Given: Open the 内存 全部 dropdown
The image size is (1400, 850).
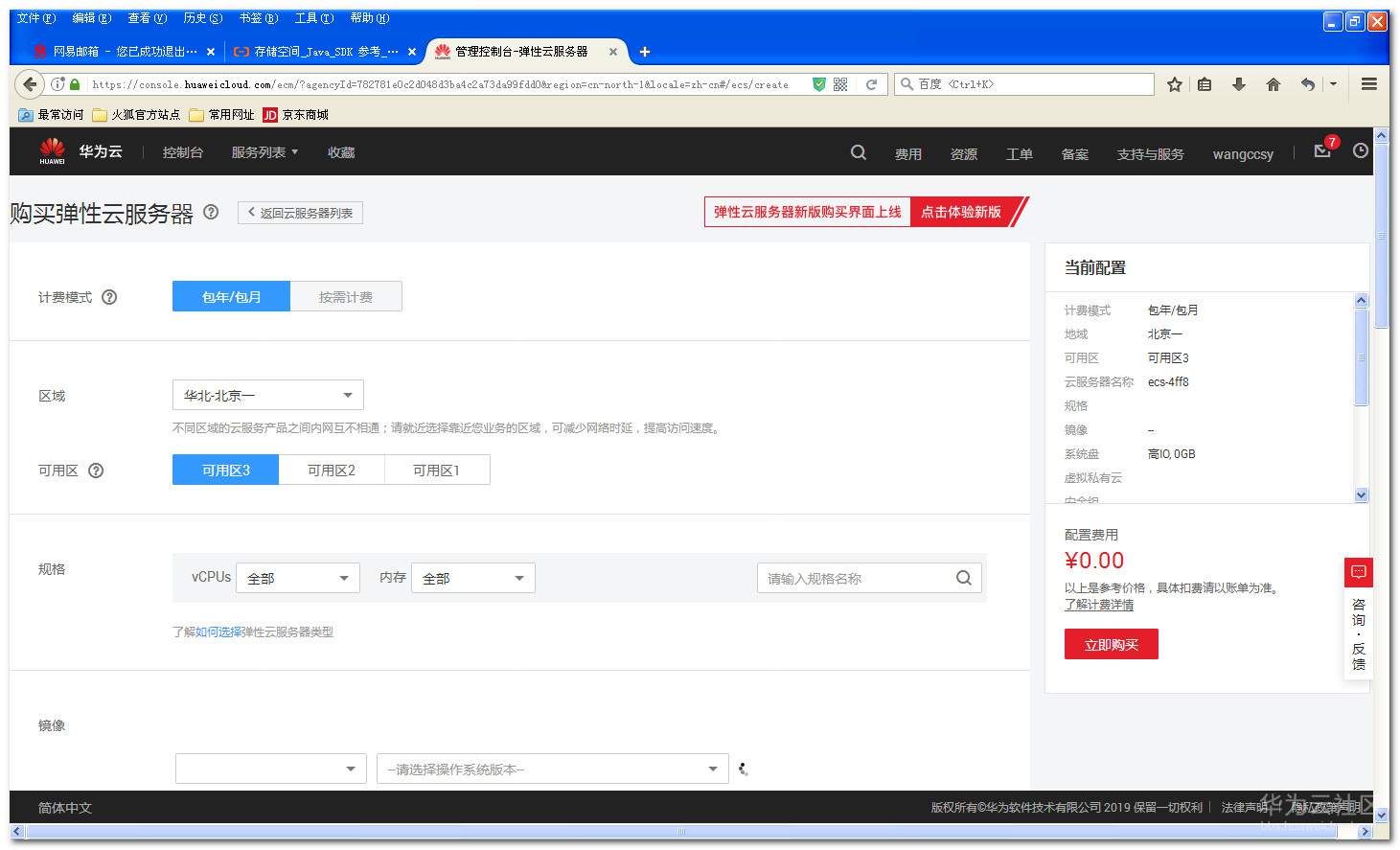Looking at the screenshot, I should [473, 578].
